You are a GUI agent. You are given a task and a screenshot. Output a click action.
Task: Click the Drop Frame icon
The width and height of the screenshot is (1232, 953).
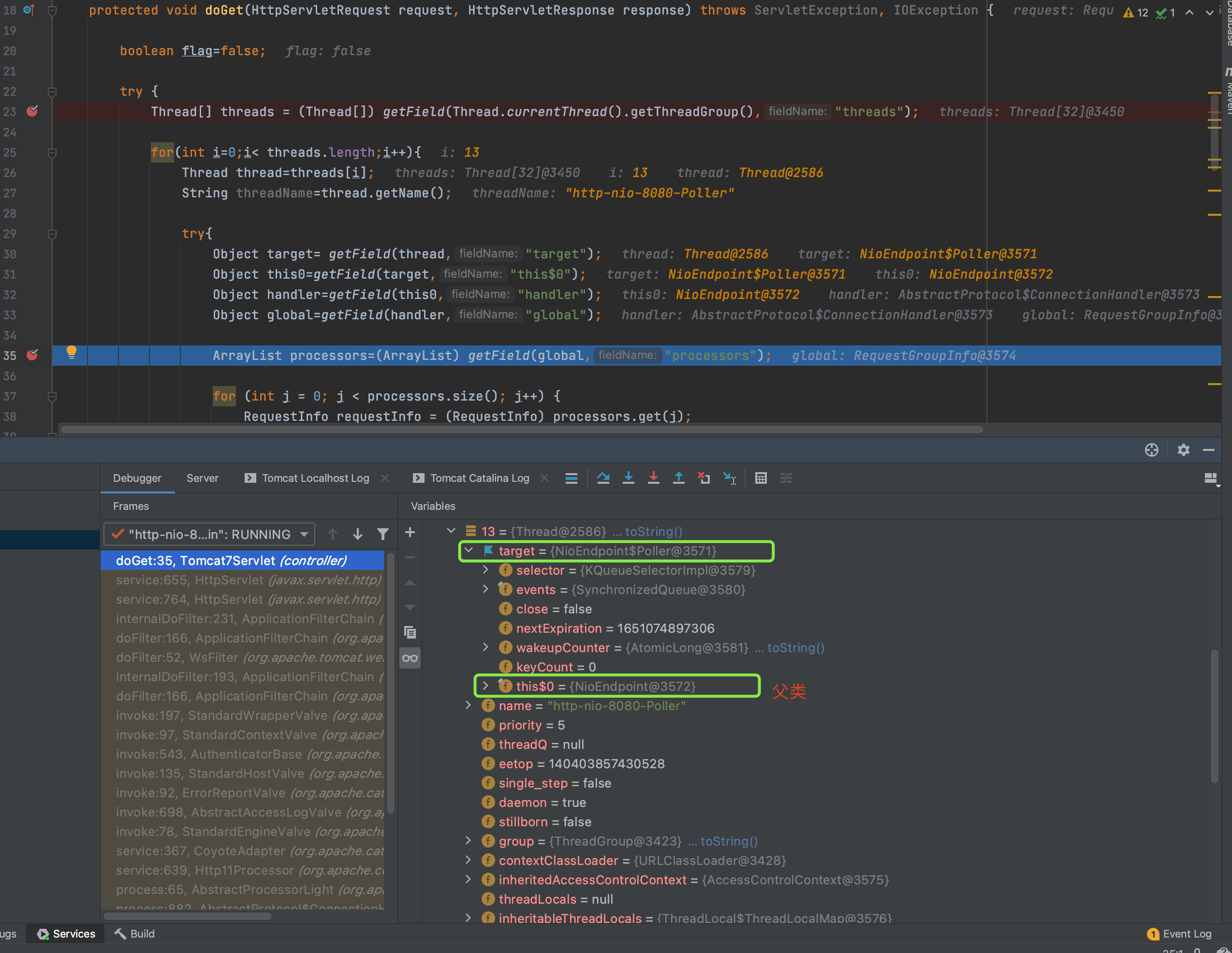704,478
